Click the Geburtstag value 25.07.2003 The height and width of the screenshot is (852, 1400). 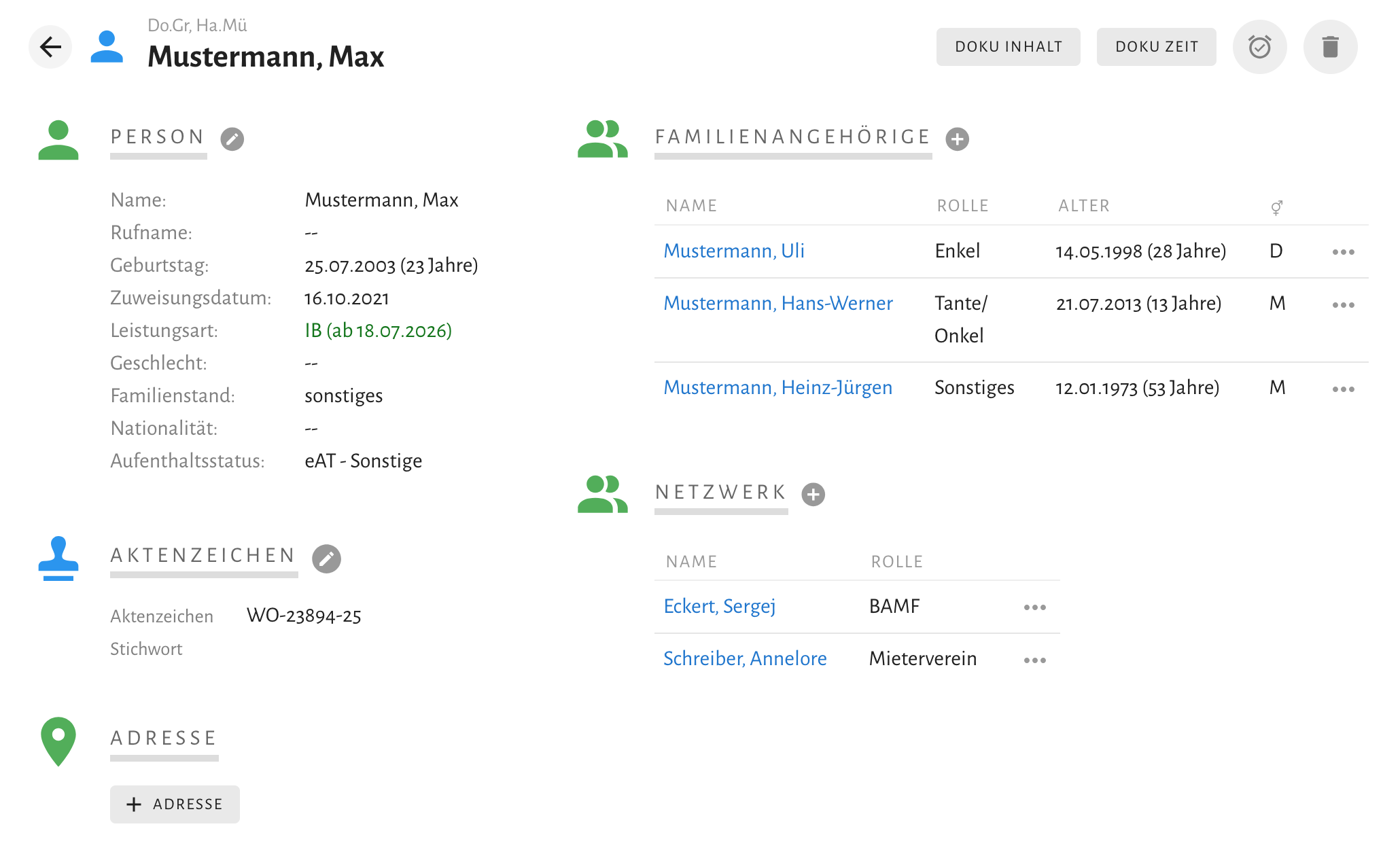(x=391, y=266)
